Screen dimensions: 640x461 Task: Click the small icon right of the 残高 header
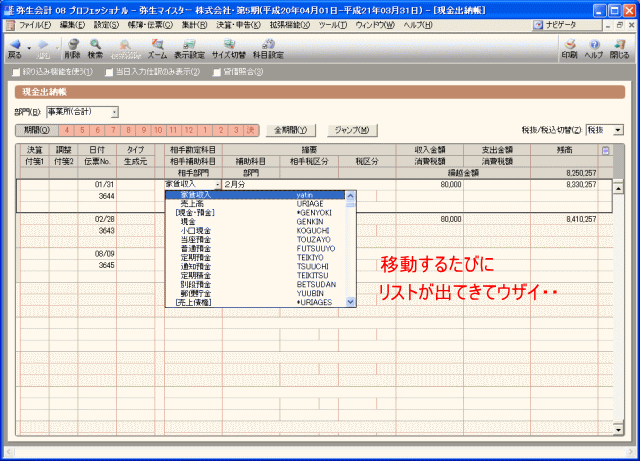tap(606, 151)
